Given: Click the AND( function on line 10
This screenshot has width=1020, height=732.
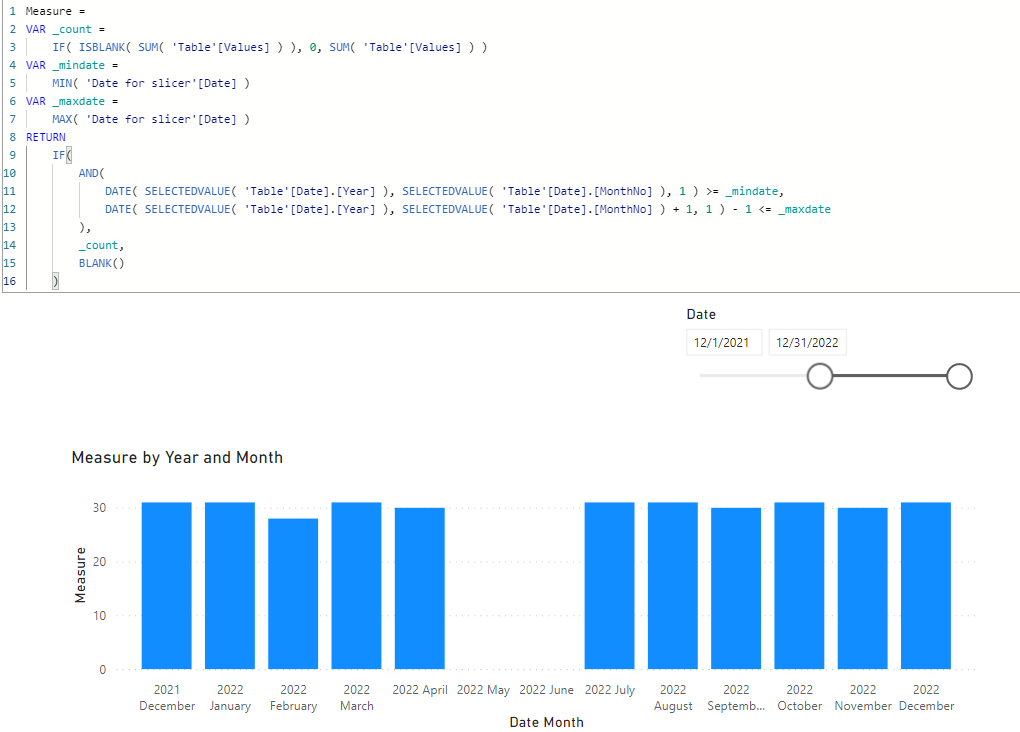Looking at the screenshot, I should (x=92, y=173).
